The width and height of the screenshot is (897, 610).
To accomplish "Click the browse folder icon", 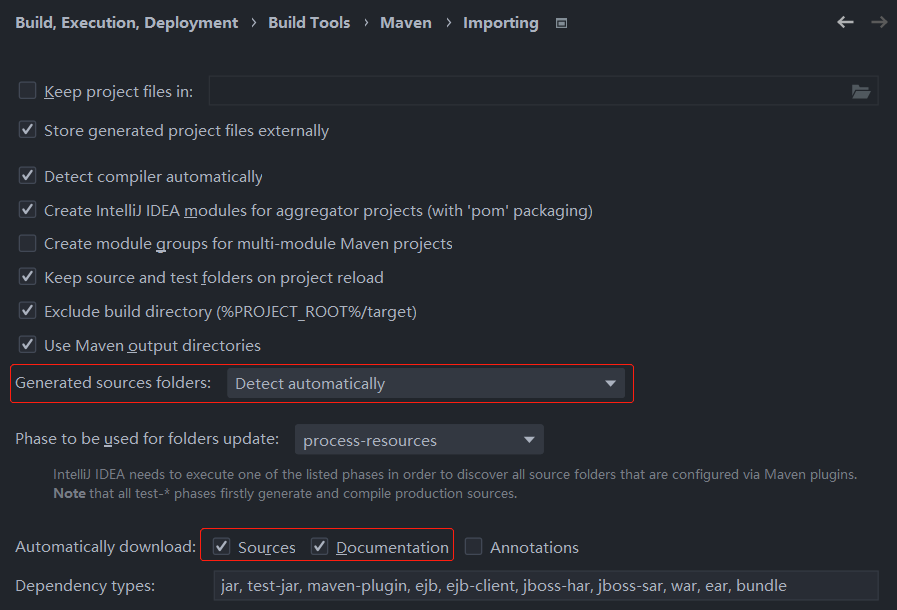I will (860, 91).
